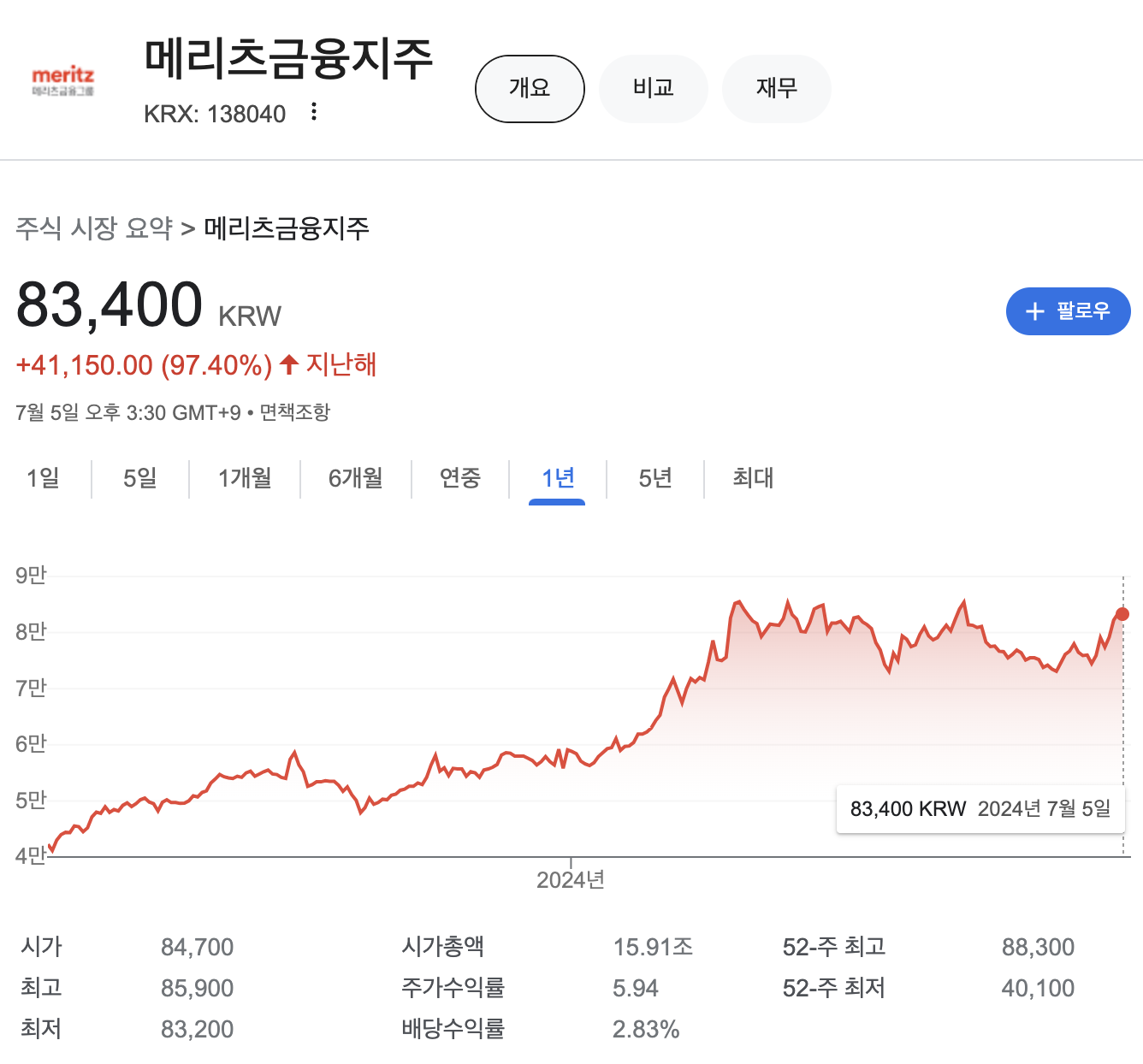Click the Meritz company logo
Image resolution: width=1143 pixels, height=1064 pixels.
pyautogui.click(x=62, y=82)
